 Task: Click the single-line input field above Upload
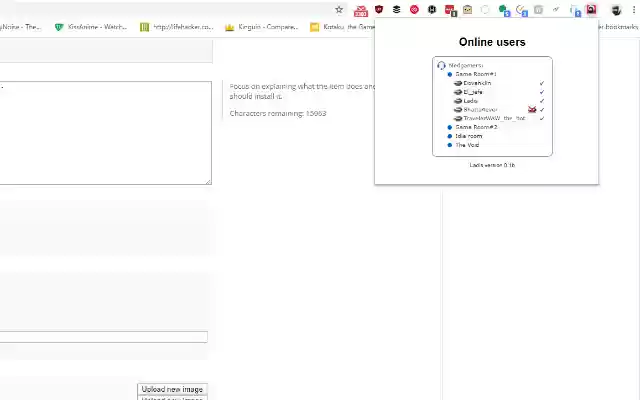coord(104,337)
